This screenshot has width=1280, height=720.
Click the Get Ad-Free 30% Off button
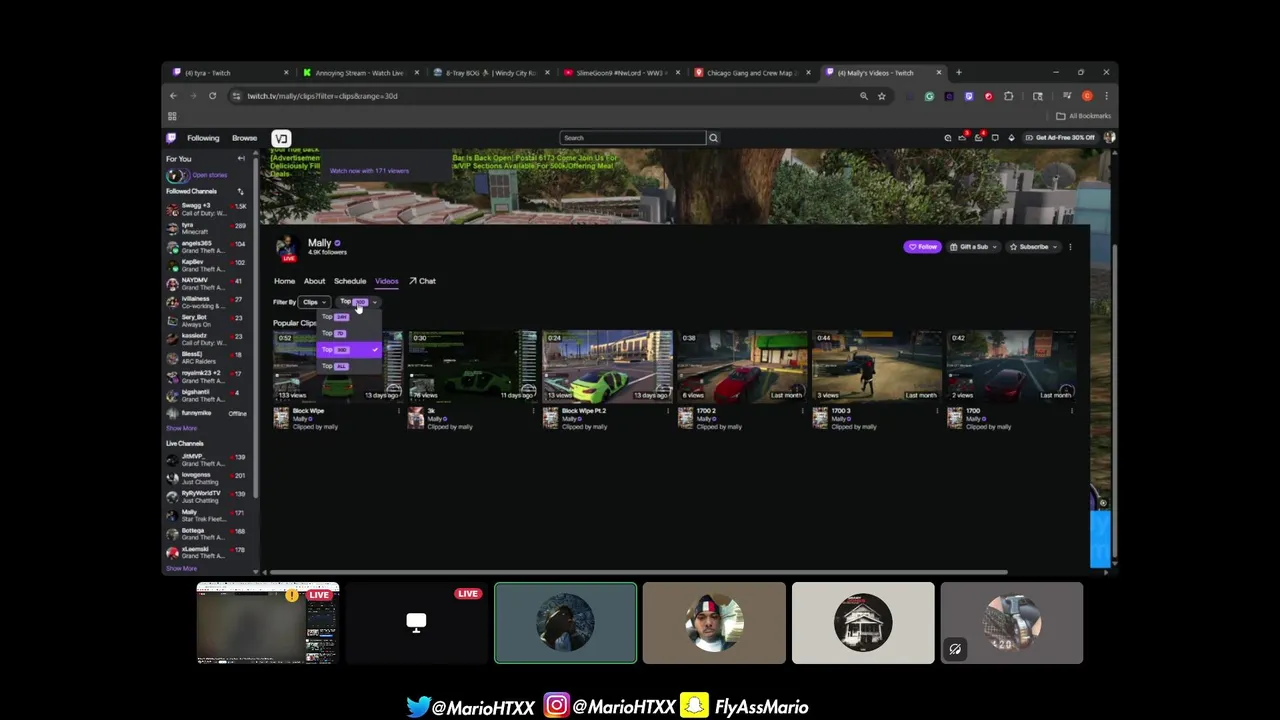[x=1060, y=138]
